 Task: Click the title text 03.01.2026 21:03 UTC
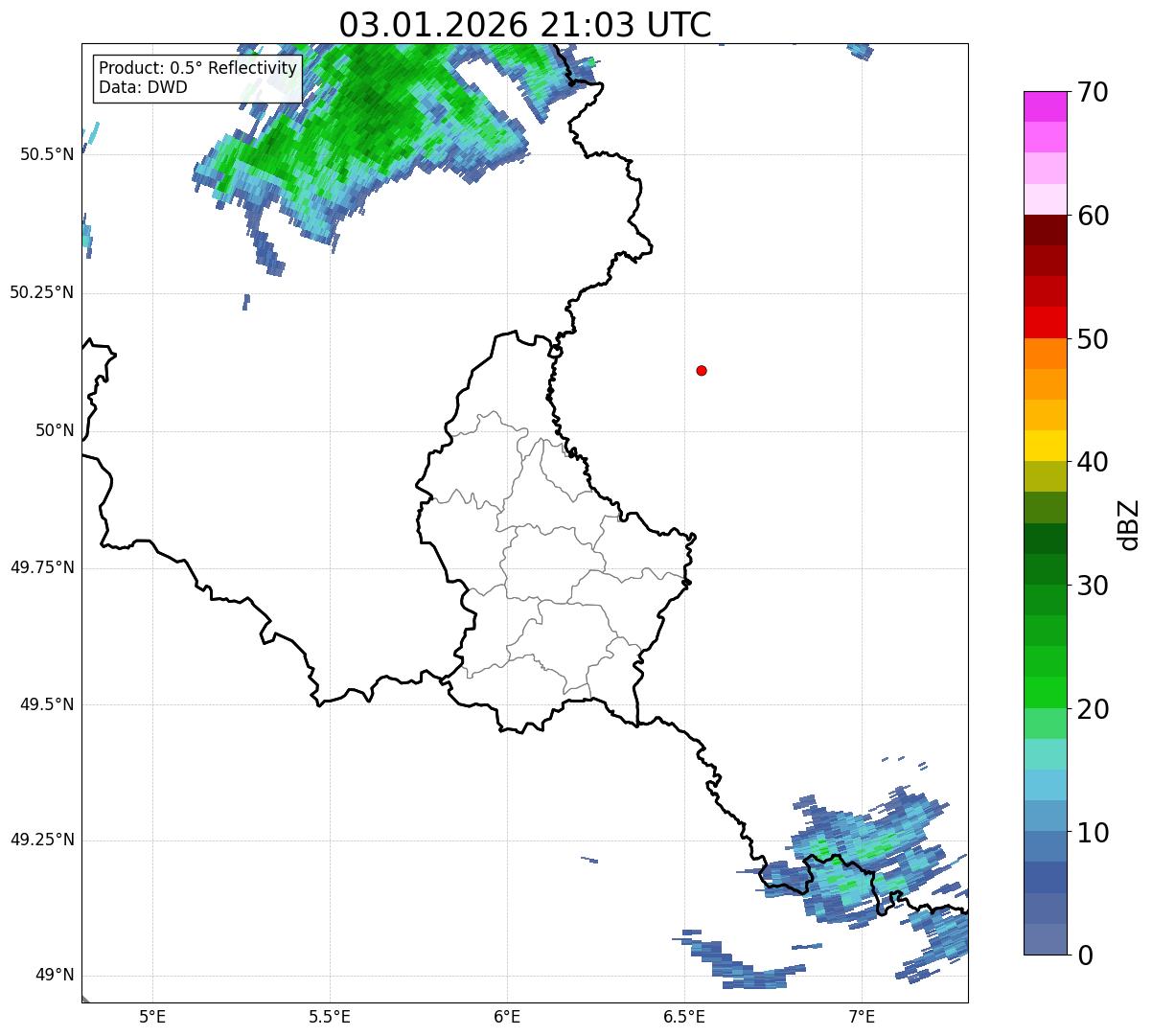tap(525, 25)
